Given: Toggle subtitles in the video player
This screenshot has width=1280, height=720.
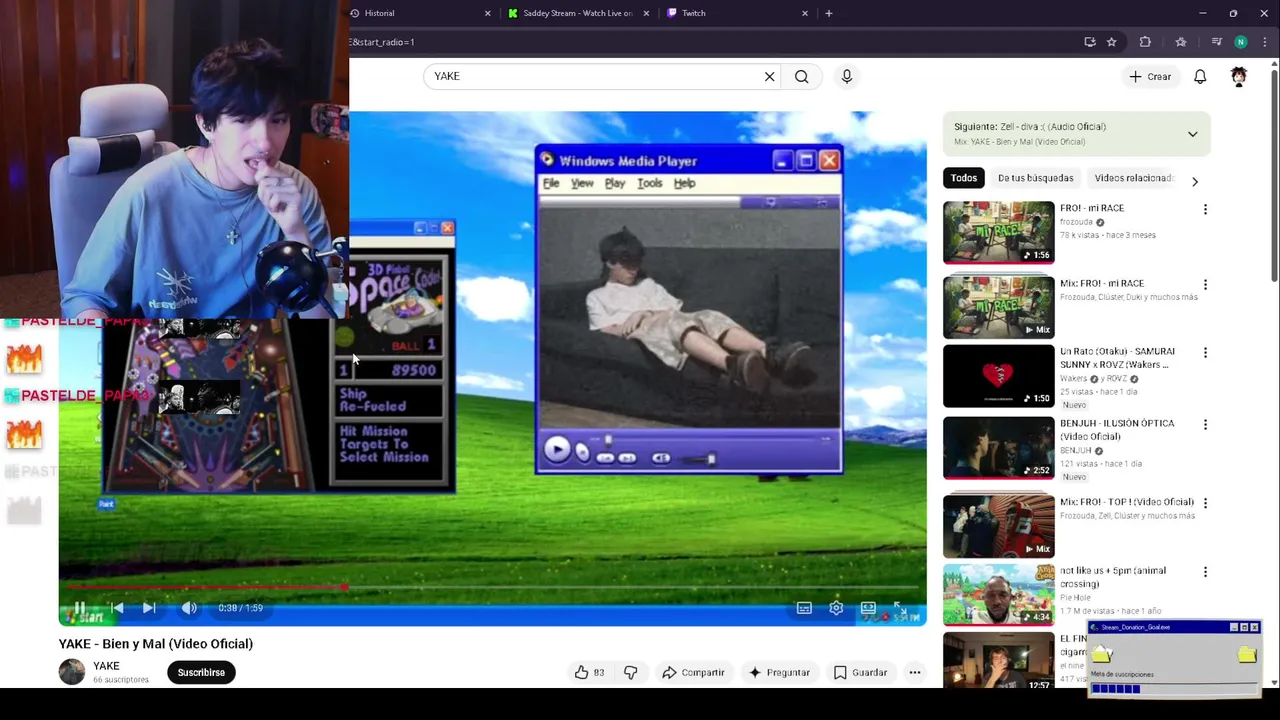Looking at the screenshot, I should point(804,608).
